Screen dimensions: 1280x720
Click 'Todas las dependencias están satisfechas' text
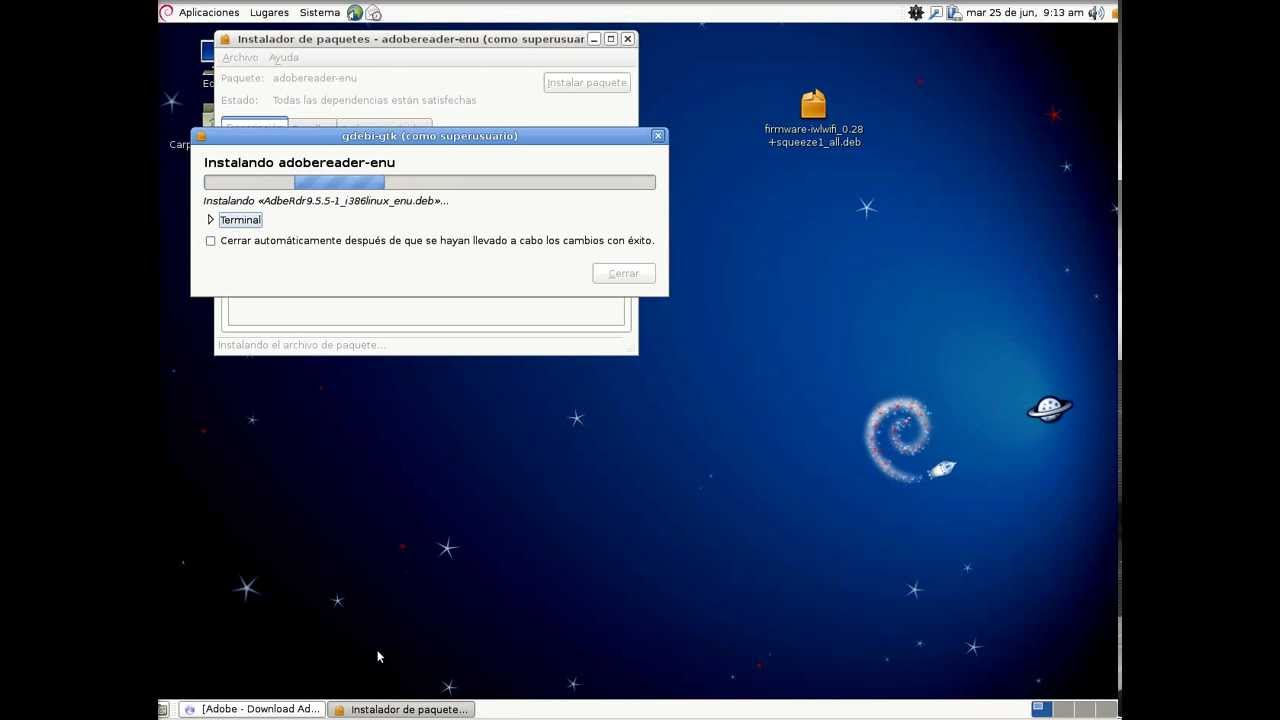374,100
